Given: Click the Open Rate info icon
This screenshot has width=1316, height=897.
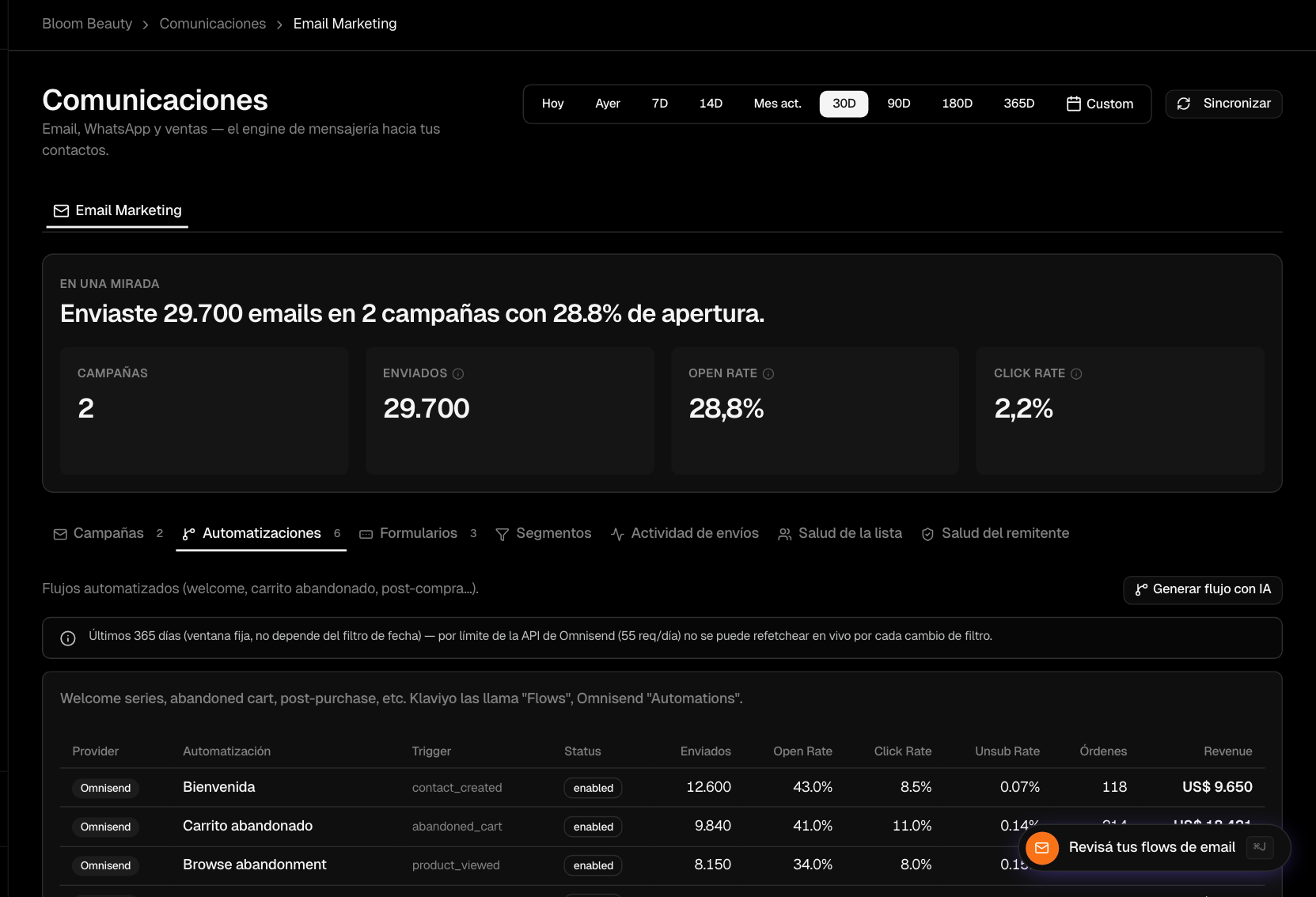Looking at the screenshot, I should click(x=768, y=373).
